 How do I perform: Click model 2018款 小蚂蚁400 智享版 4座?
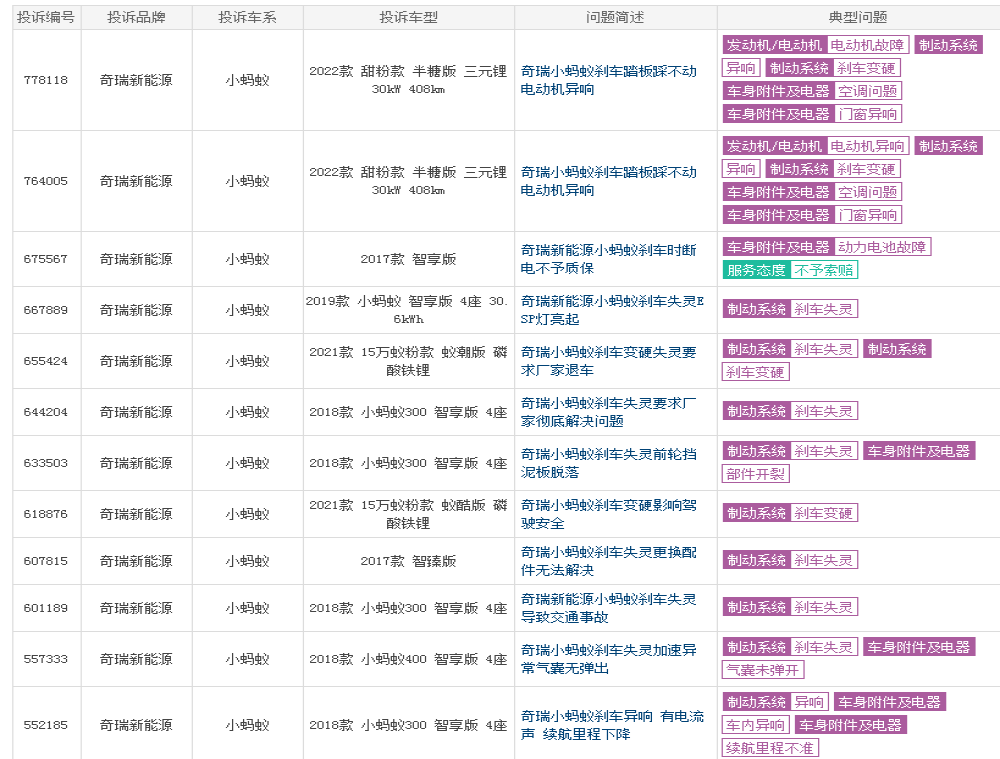click(409, 660)
